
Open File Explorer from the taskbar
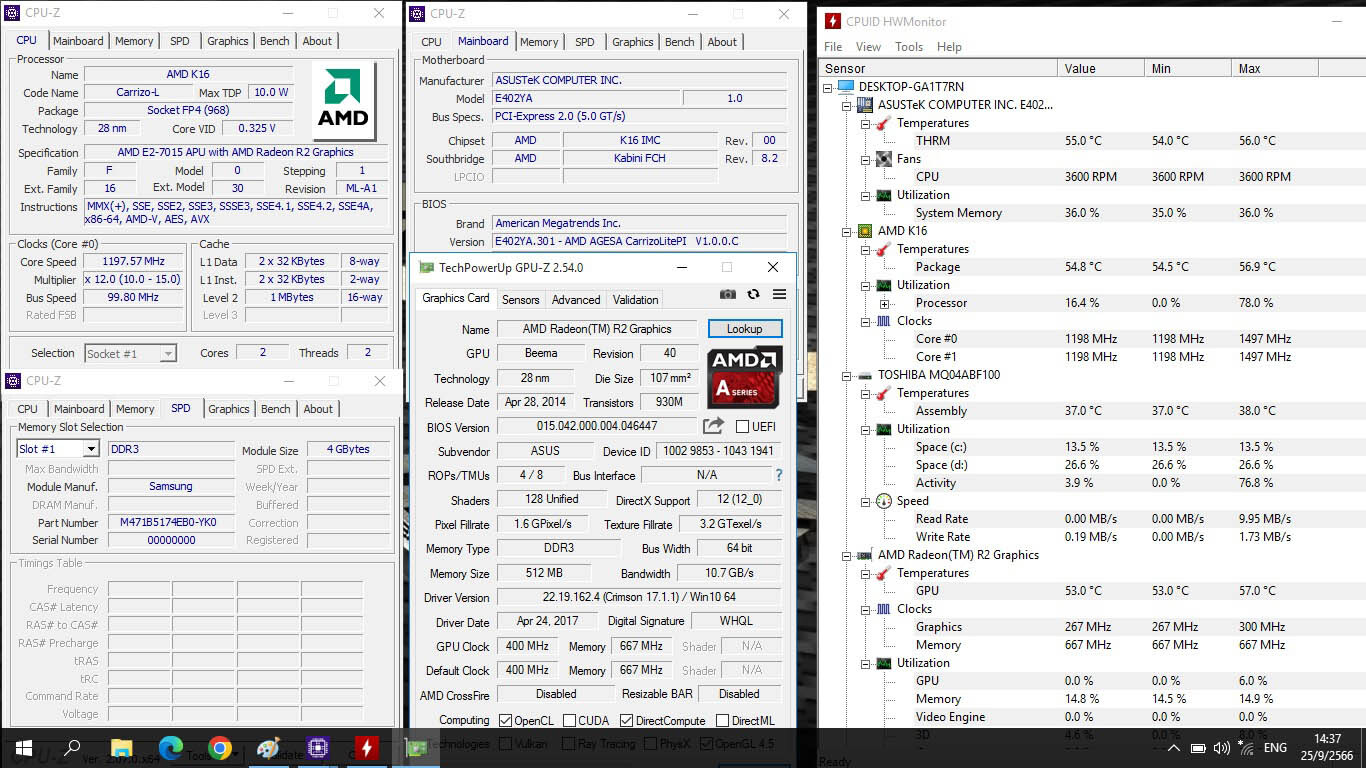pos(121,748)
